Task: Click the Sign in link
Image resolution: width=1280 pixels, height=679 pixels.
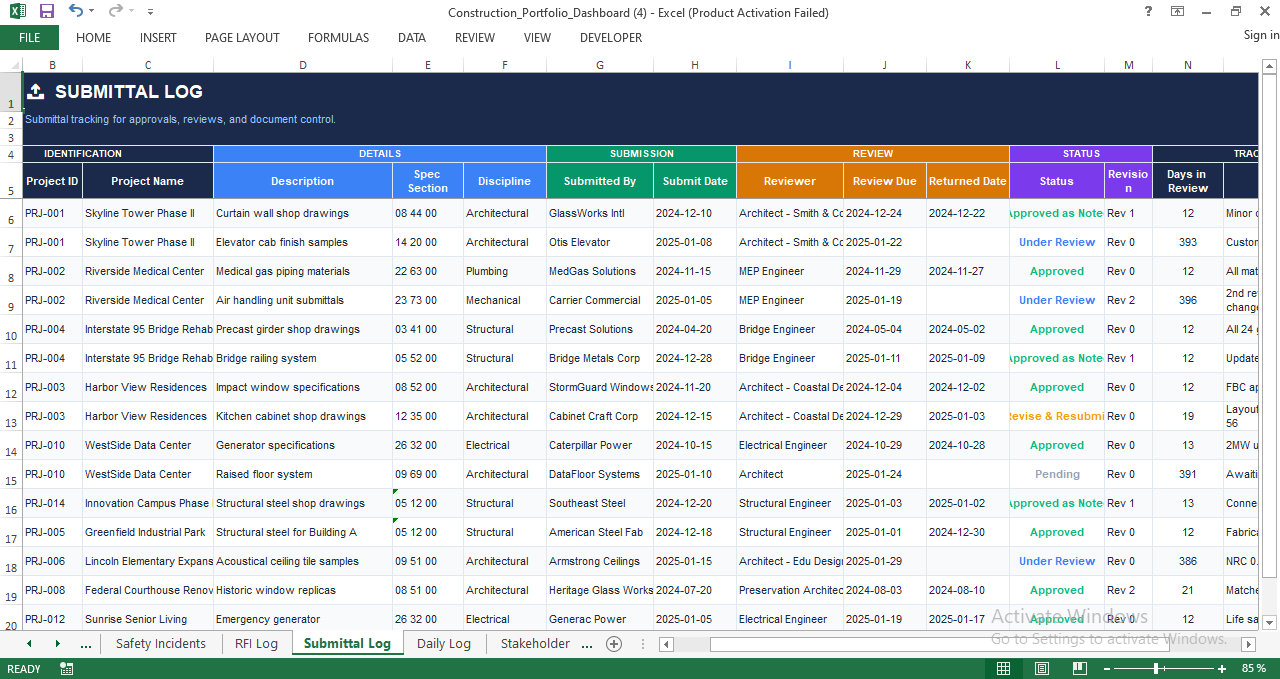Action: tap(1261, 35)
